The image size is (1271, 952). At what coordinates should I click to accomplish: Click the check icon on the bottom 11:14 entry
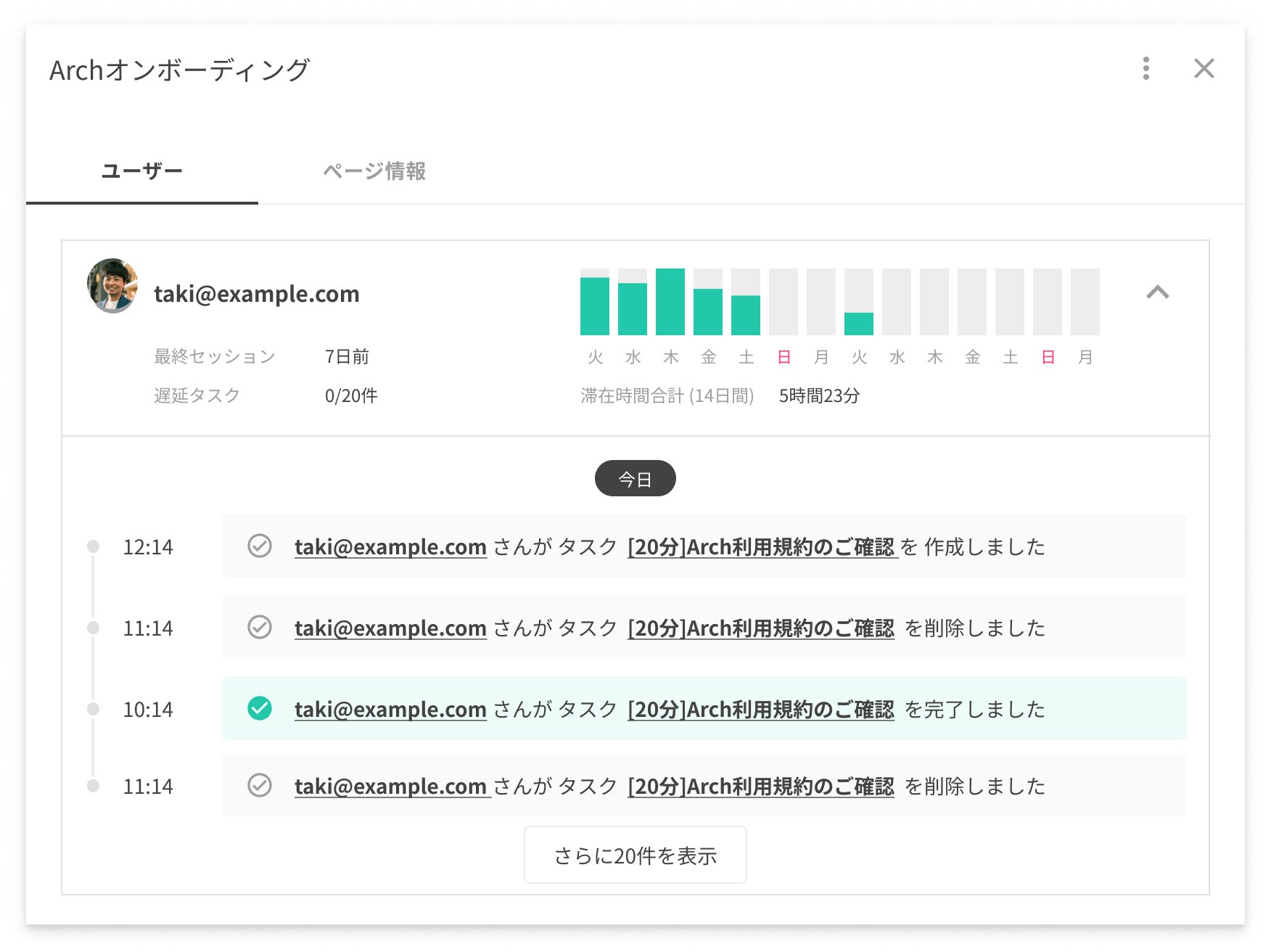click(260, 785)
